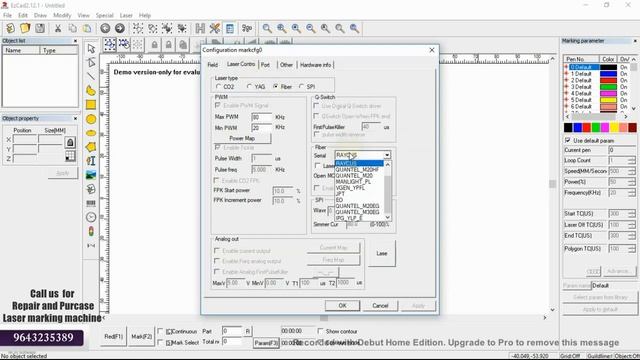Viewport: 640px width, 360px height.
Task: Click the last magnifier zoom icon
Action: click(x=354, y=28)
